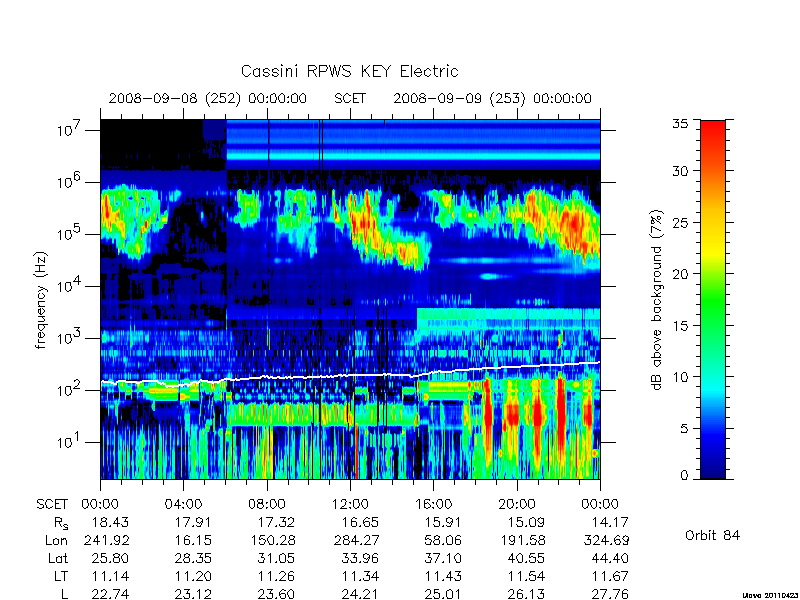Click colorbar tick value 0
The image size is (800, 600).
685,475
